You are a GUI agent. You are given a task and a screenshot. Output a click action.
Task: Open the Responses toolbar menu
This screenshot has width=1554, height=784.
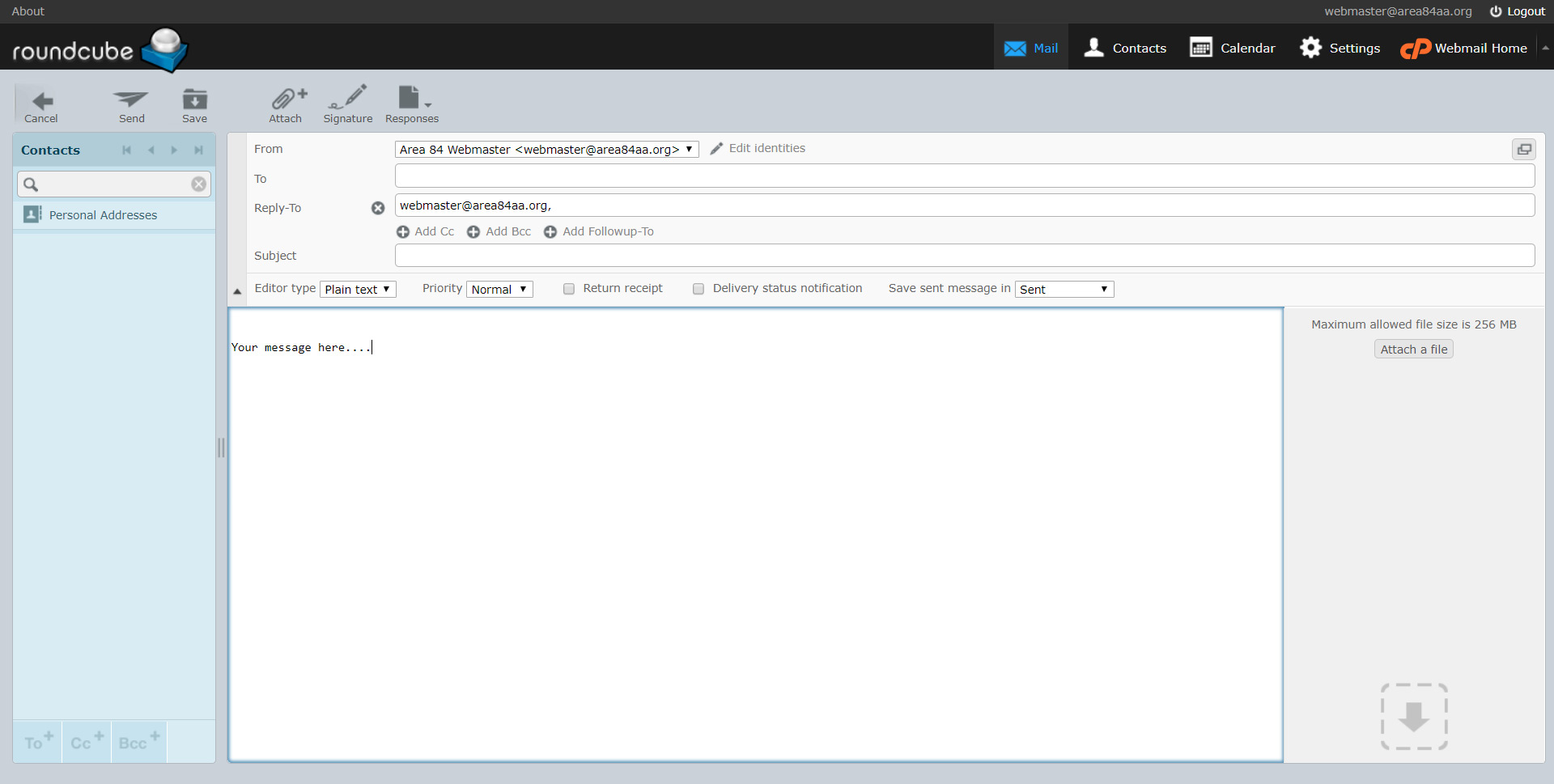tap(412, 100)
